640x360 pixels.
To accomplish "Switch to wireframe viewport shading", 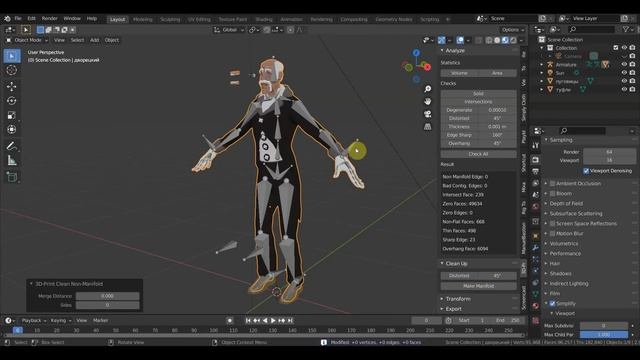I will click(x=489, y=40).
